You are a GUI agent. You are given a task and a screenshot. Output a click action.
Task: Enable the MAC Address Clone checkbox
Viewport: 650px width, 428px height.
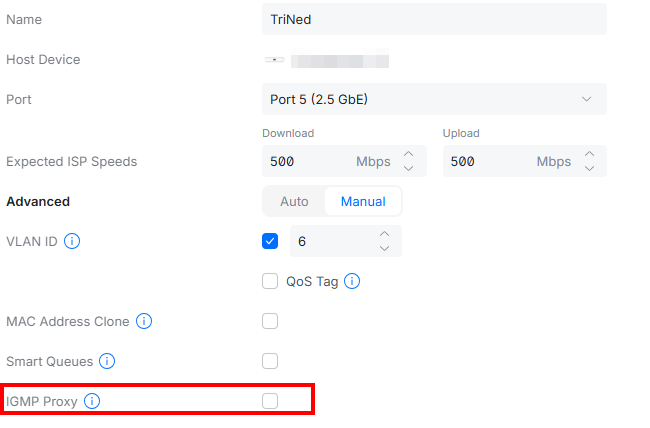coord(270,322)
